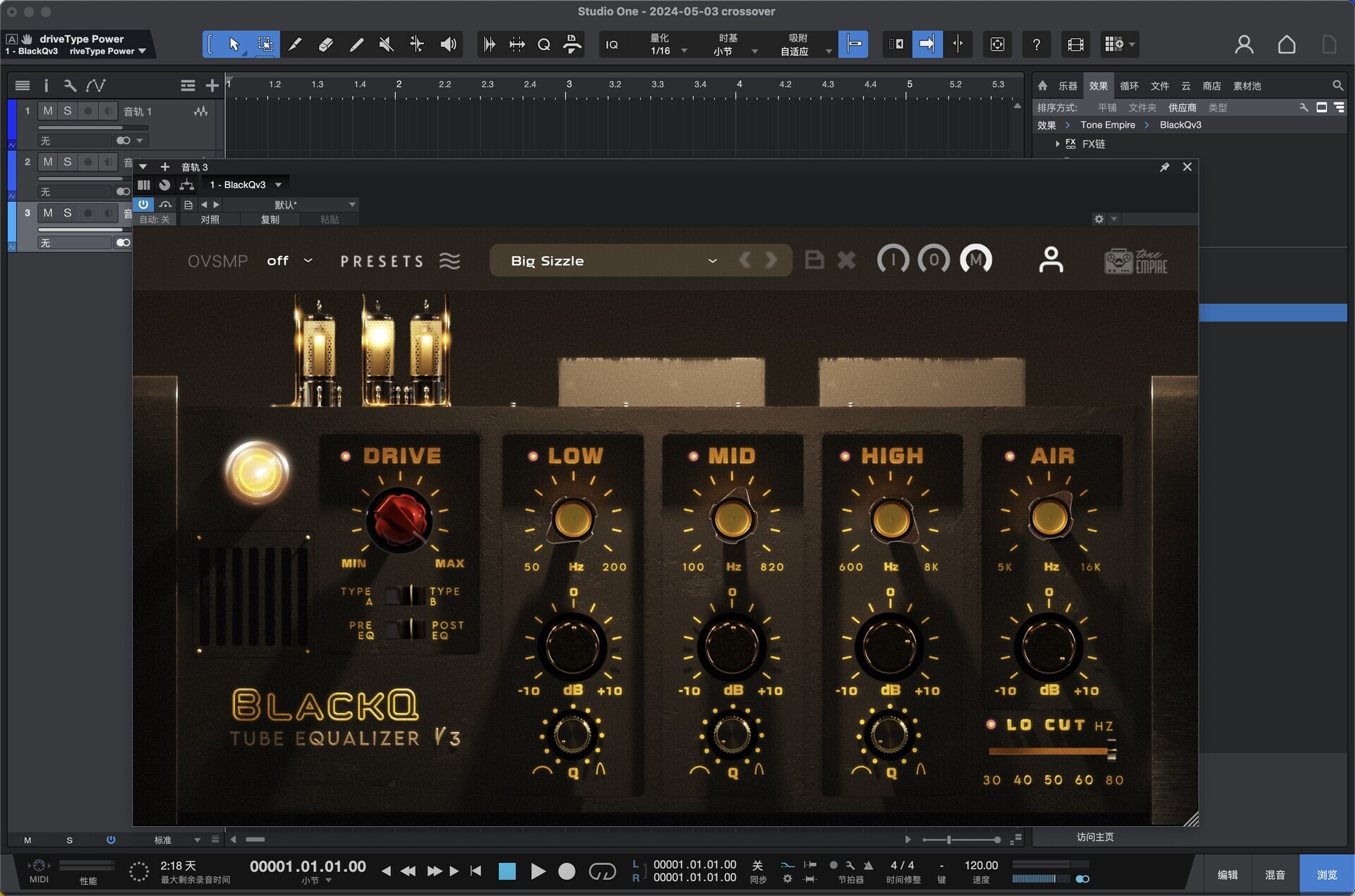1355x896 pixels.
Task: Select the Arrow tool in toolbar
Action: pyautogui.click(x=234, y=44)
